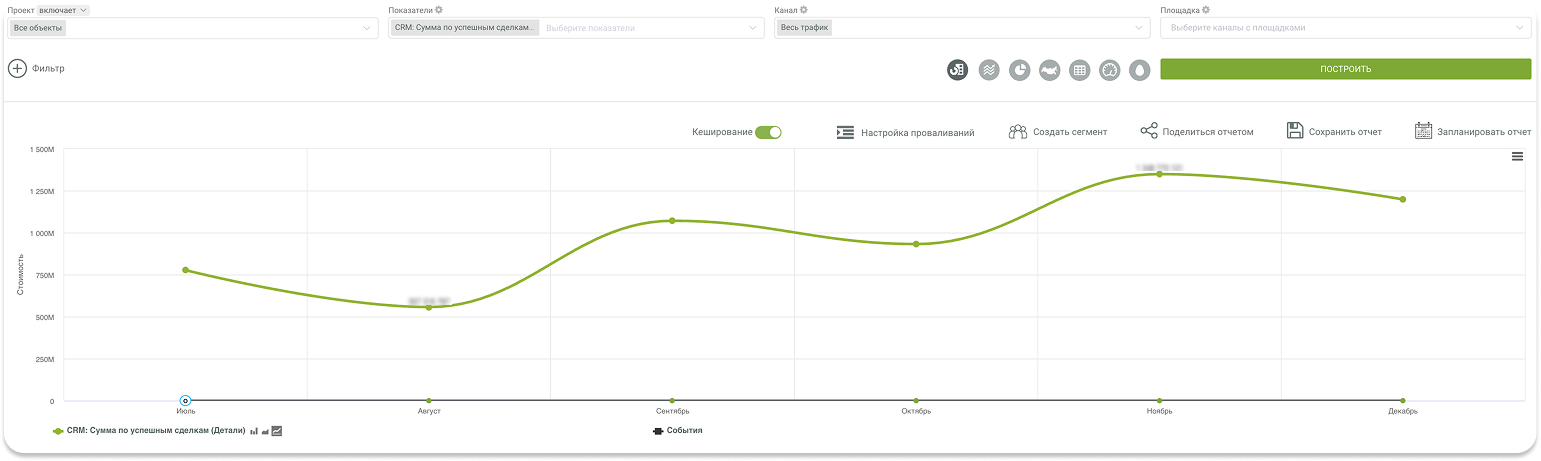1541x461 pixels.
Task: Click the Ноябрь data point on chart
Action: pyautogui.click(x=1159, y=174)
